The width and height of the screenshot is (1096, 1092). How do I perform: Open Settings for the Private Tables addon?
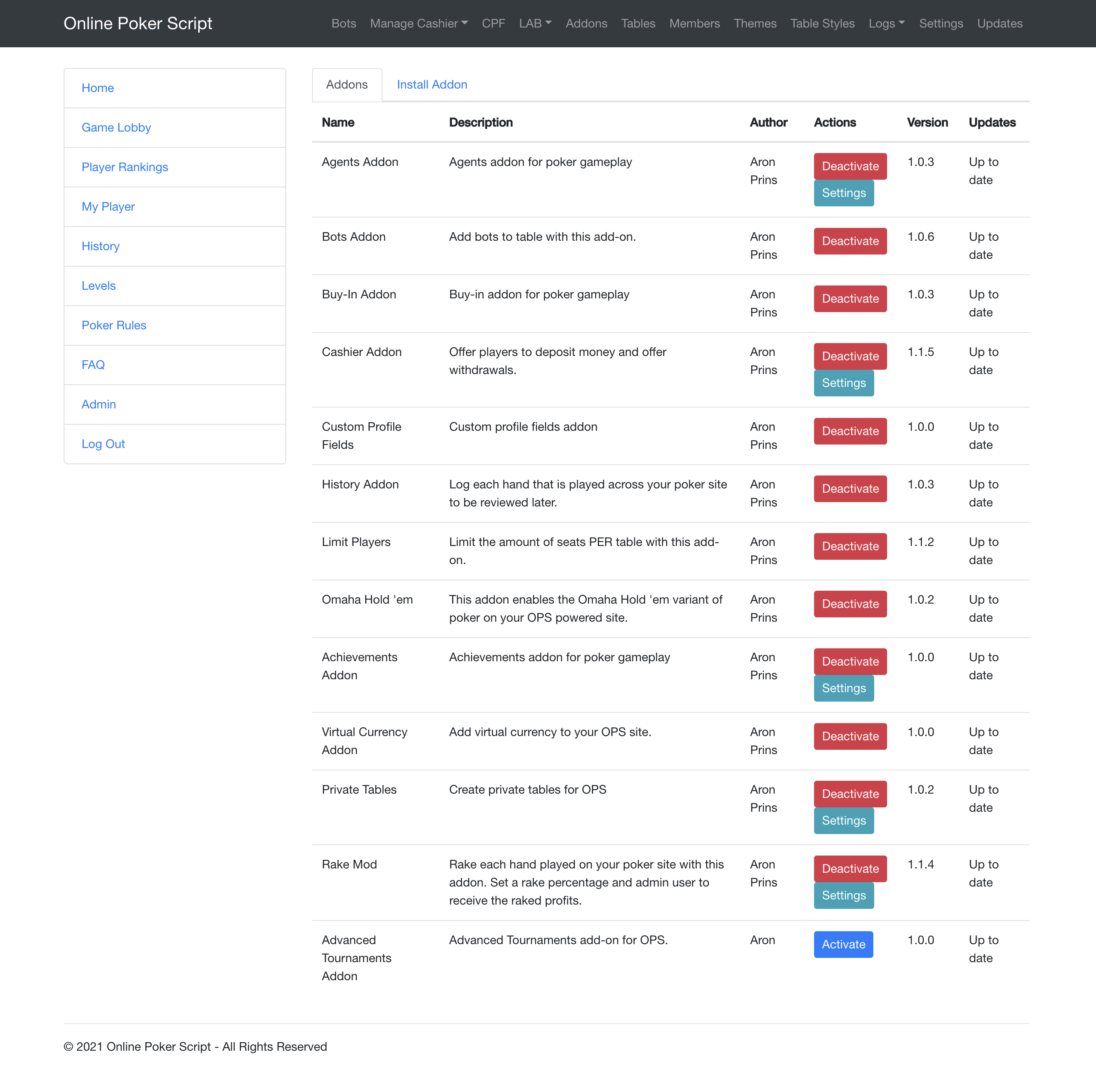point(844,821)
